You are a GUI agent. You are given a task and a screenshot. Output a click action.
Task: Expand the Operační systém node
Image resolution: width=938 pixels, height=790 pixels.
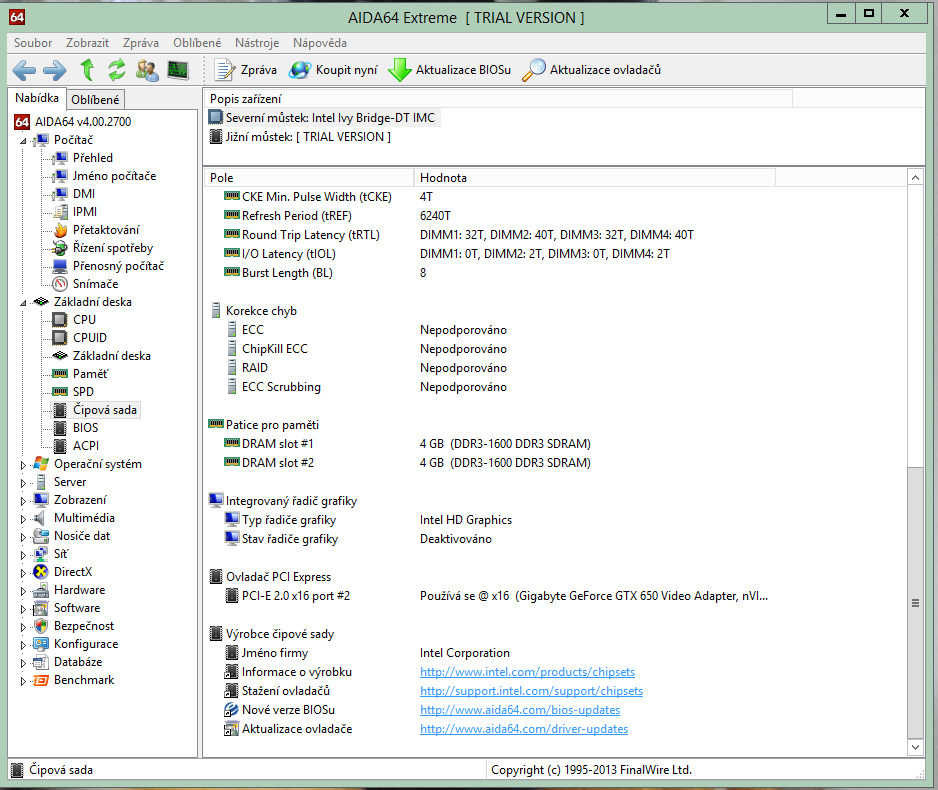(x=23, y=465)
